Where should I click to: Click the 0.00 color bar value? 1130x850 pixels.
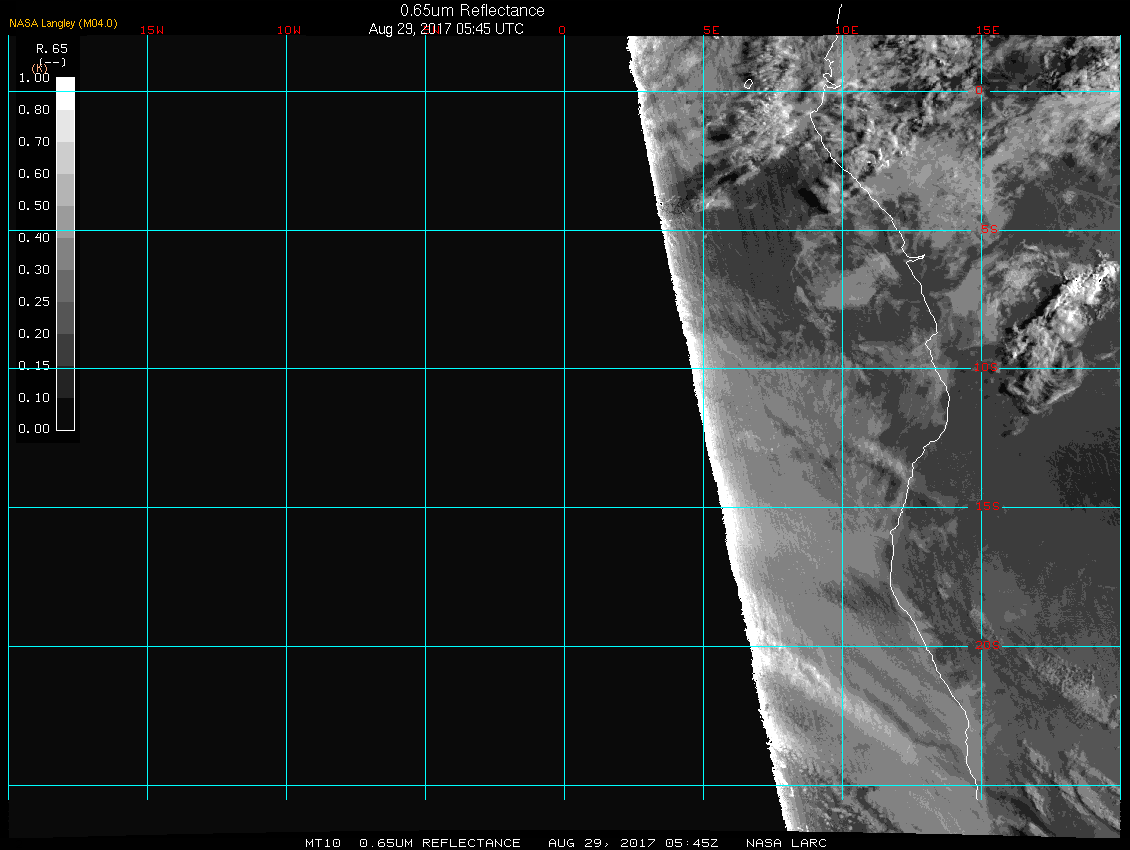34,429
